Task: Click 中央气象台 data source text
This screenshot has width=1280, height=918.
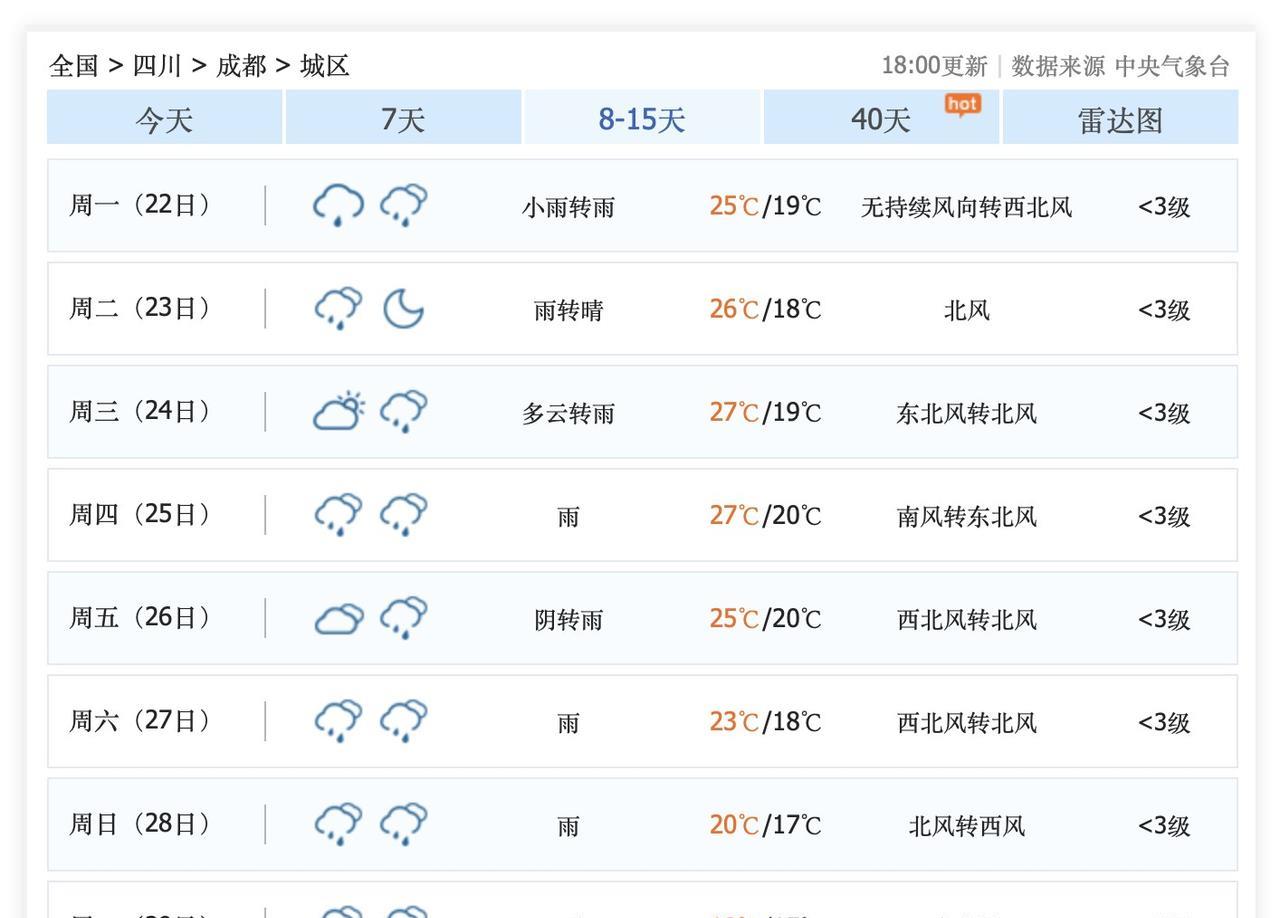Action: 1172,66
